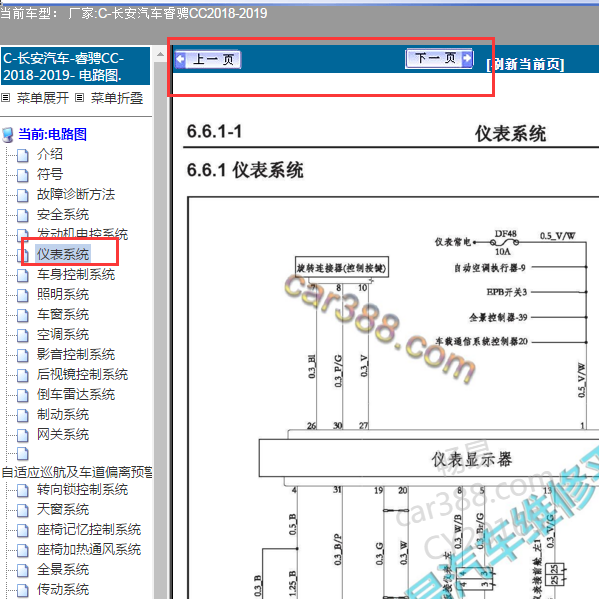Click page icon beside 车身控制系统
Image resolution: width=599 pixels, height=599 pixels.
tap(23, 275)
